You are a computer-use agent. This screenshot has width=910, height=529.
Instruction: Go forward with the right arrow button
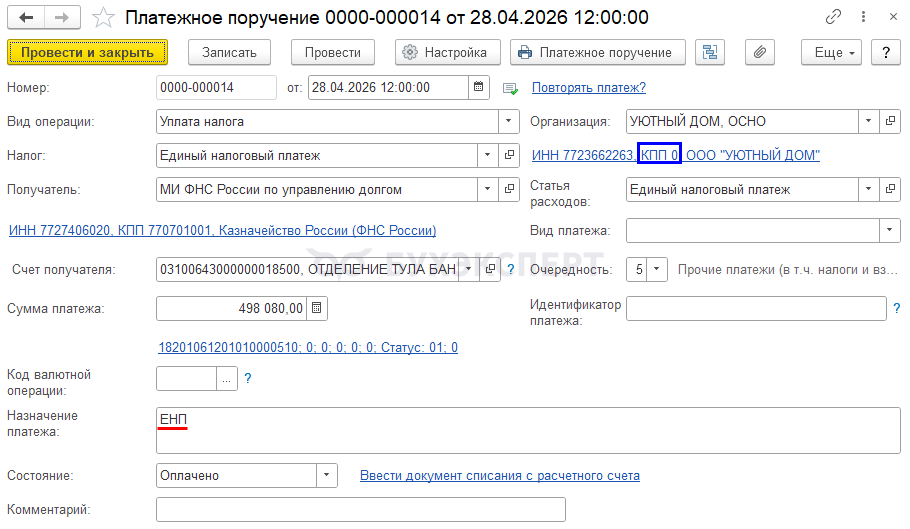[x=62, y=17]
